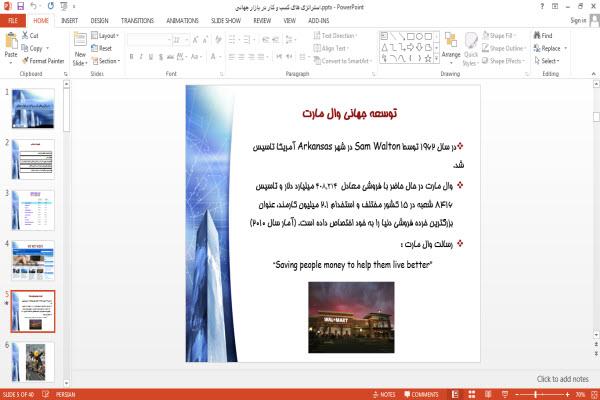Switch to the ANIMATIONS tab

(183, 21)
